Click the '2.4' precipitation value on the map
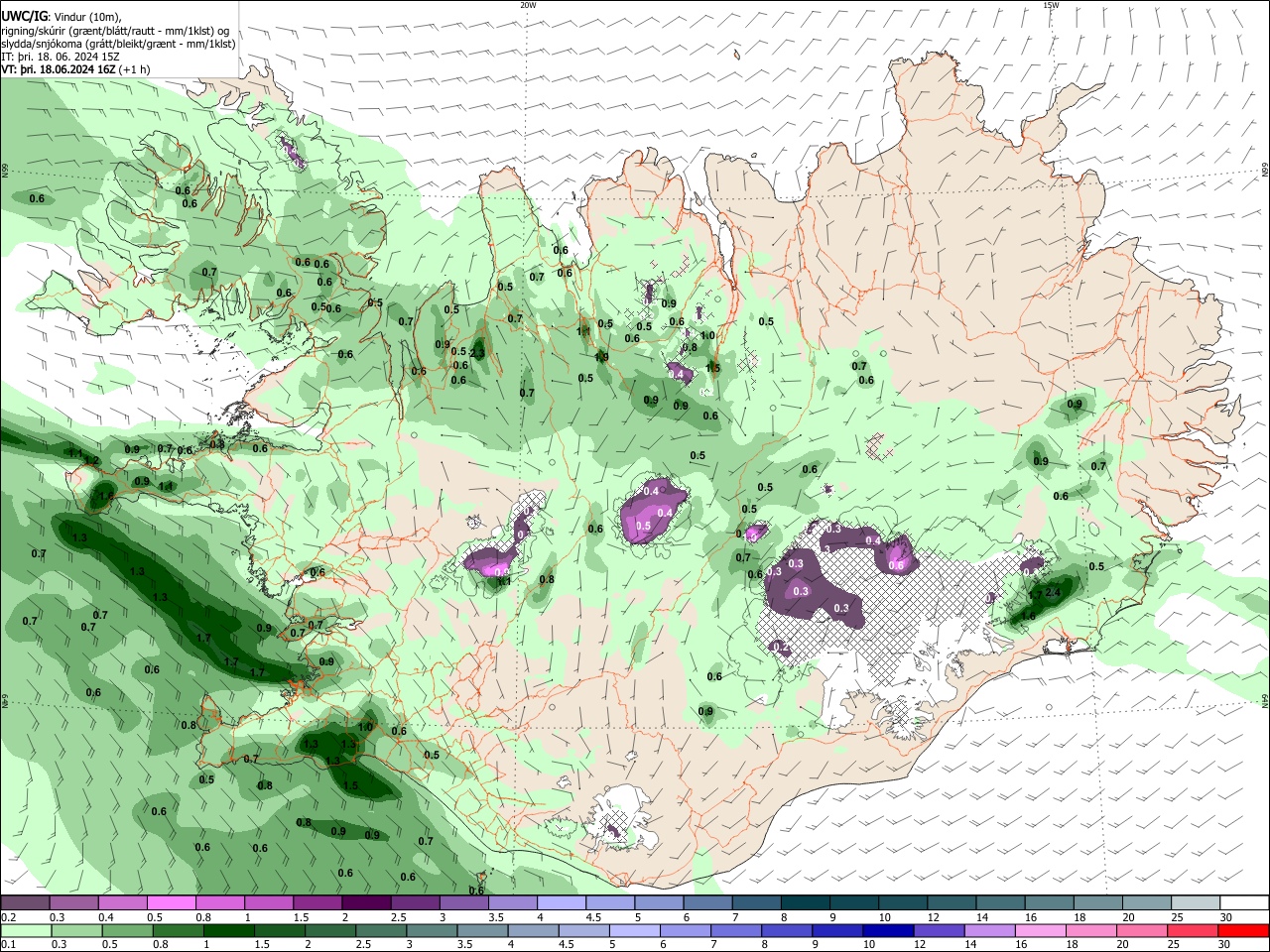 tap(1054, 592)
